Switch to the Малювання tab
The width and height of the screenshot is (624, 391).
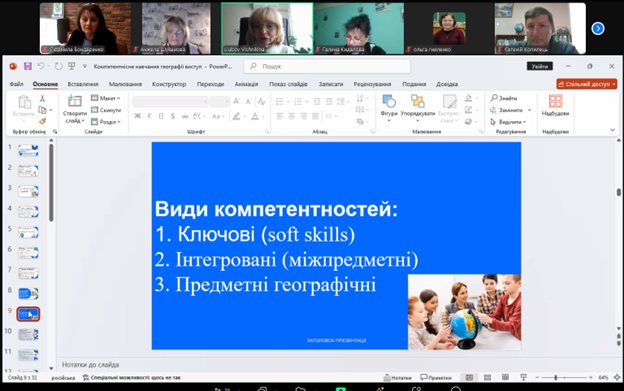(125, 84)
